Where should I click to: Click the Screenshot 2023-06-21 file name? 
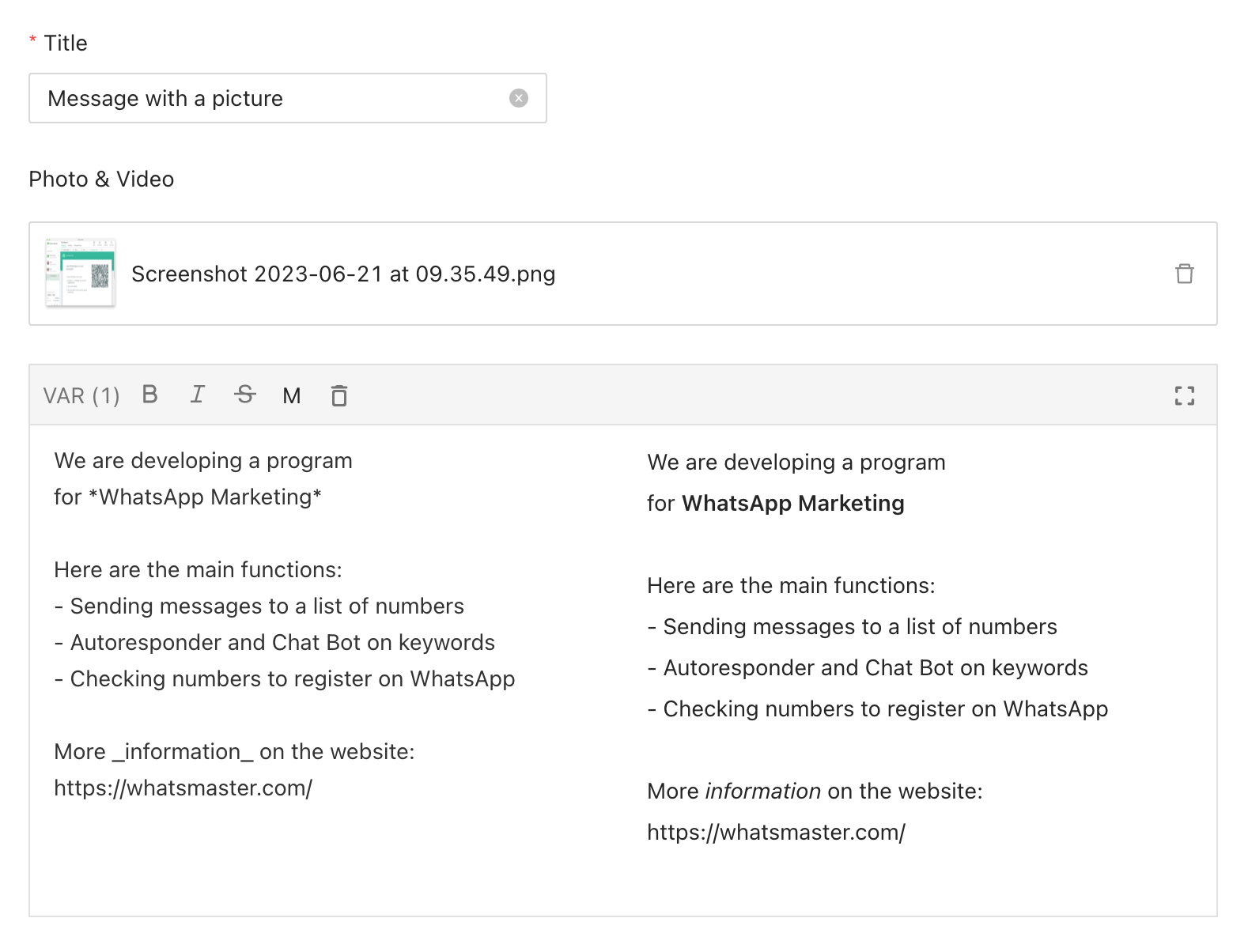tap(343, 274)
